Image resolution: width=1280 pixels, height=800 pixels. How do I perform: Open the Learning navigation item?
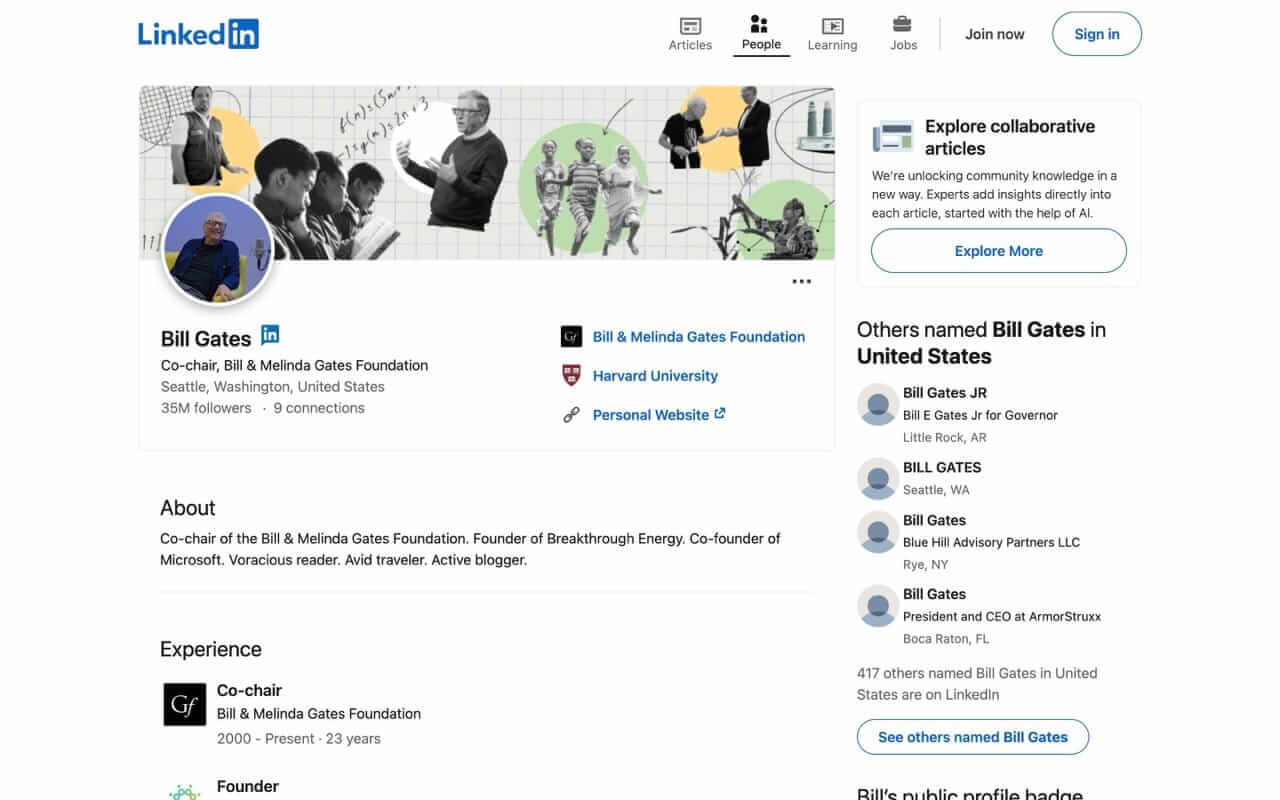coord(832,34)
